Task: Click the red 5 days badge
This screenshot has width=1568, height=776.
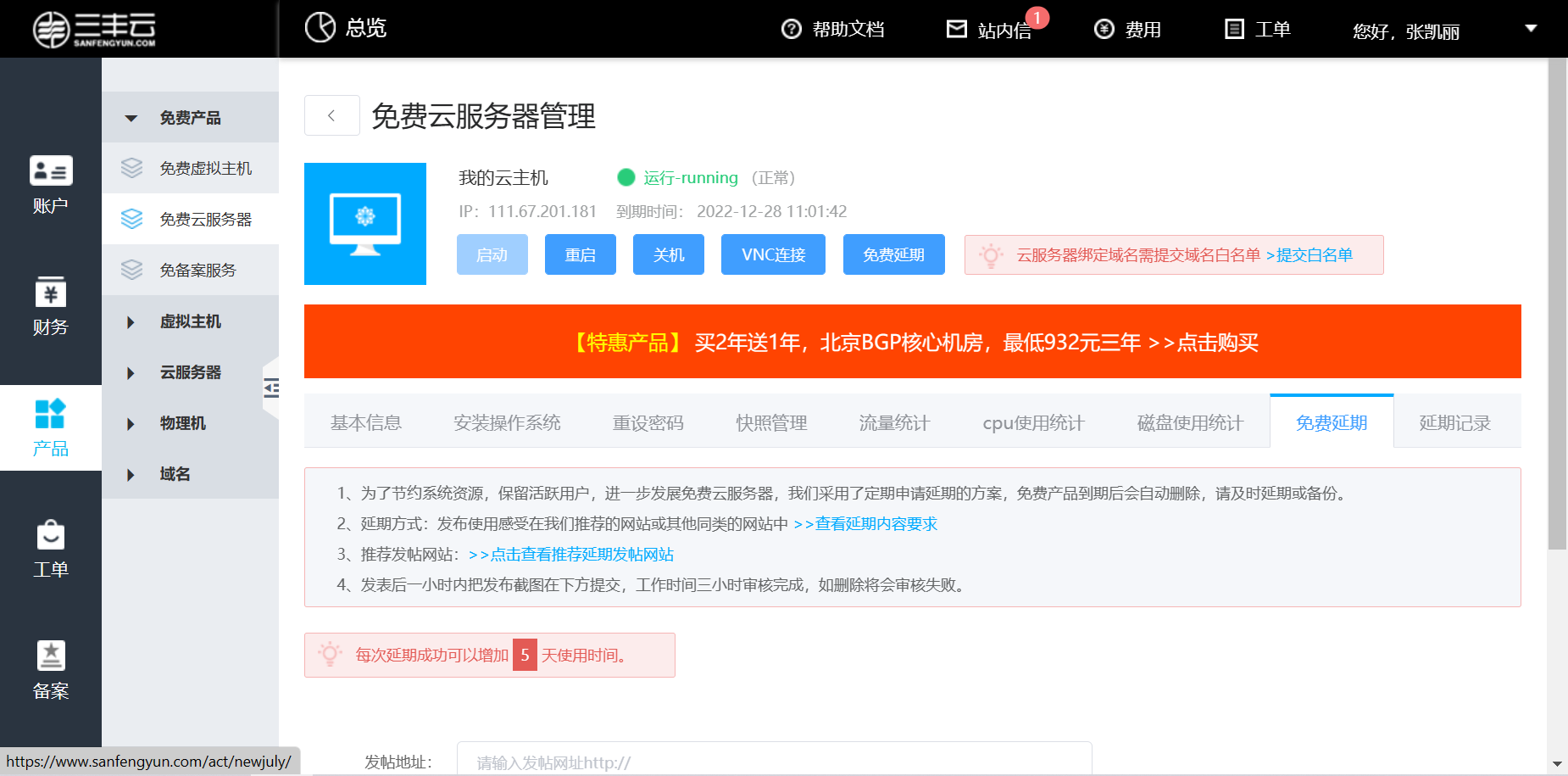Action: [525, 655]
